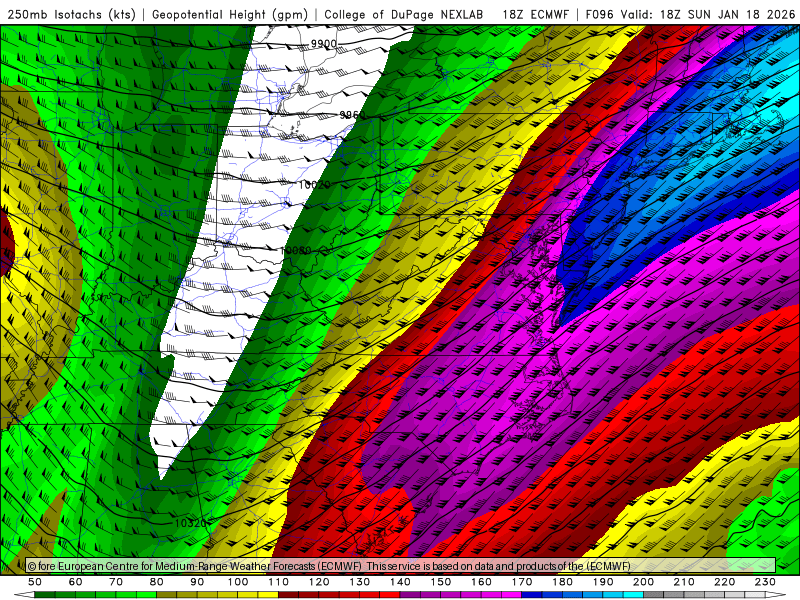Click the 80 value on the color scale

click(157, 582)
